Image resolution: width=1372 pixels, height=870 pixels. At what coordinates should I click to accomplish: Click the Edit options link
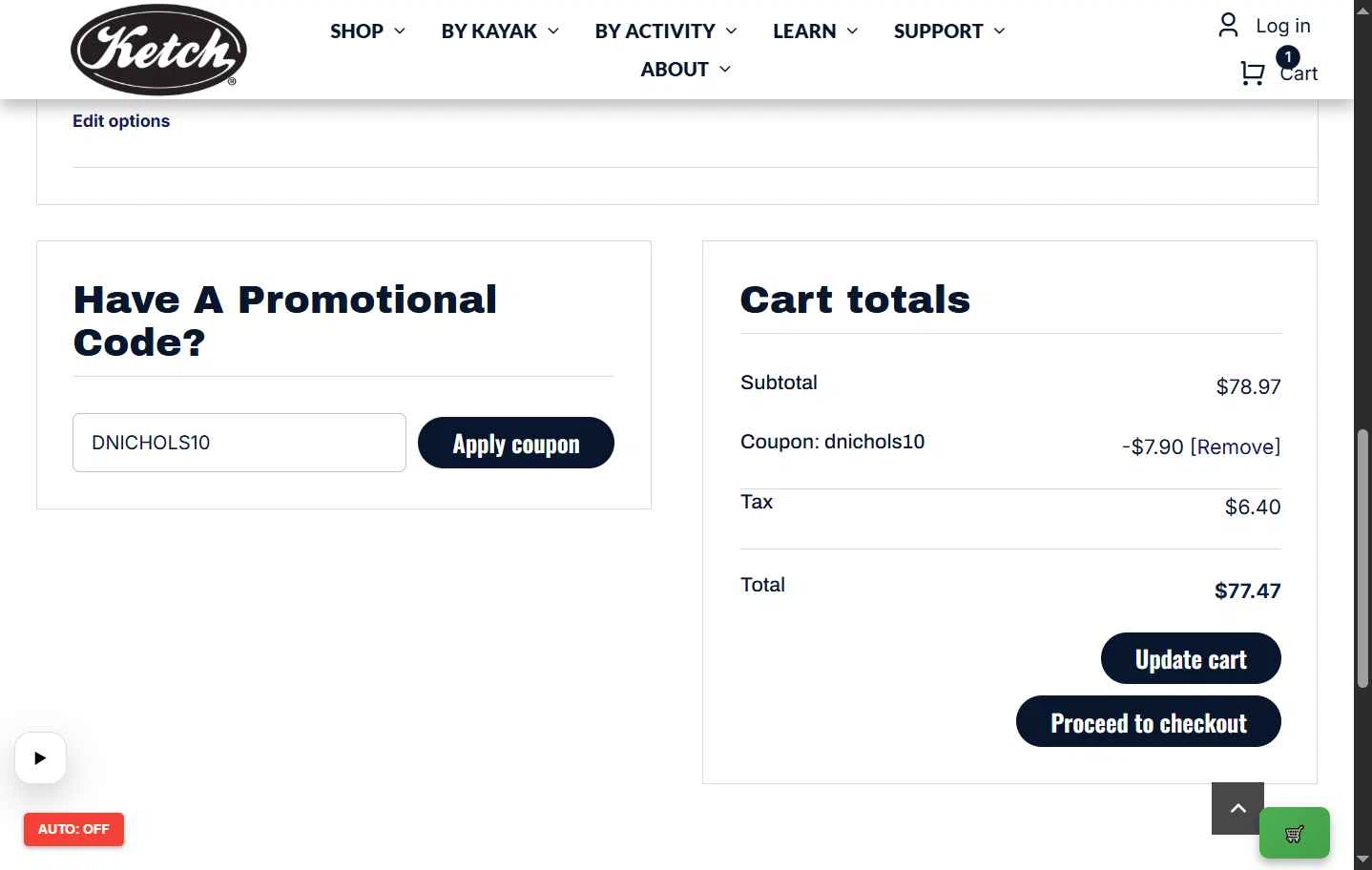point(121,121)
